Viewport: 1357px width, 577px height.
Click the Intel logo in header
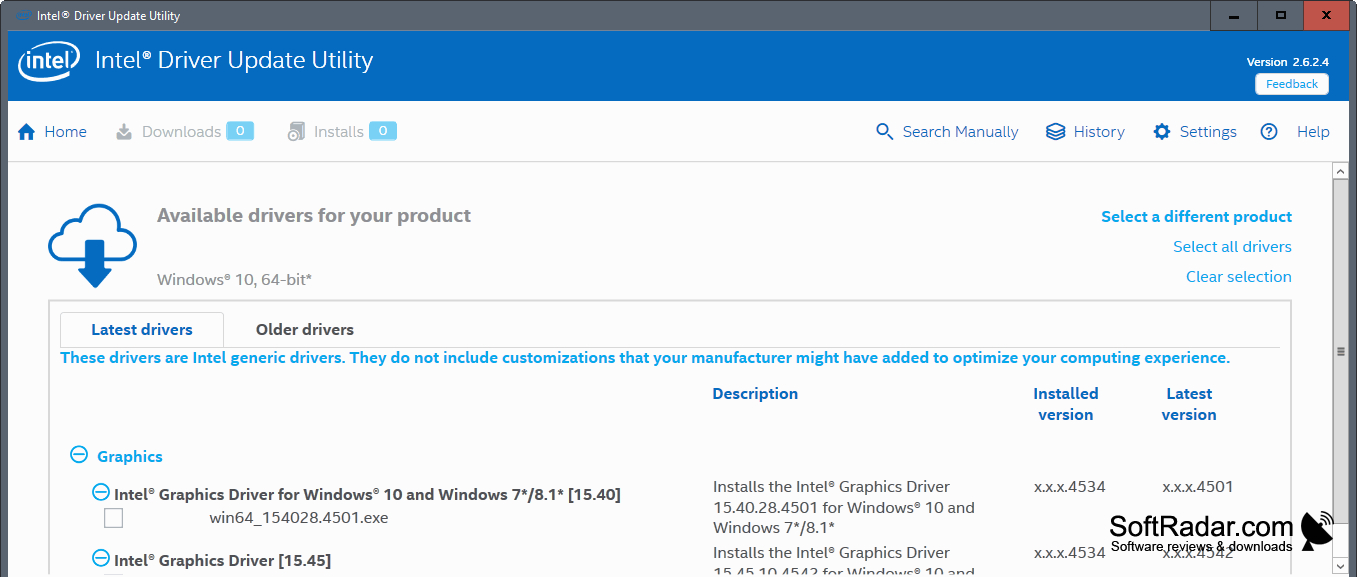(x=49, y=63)
